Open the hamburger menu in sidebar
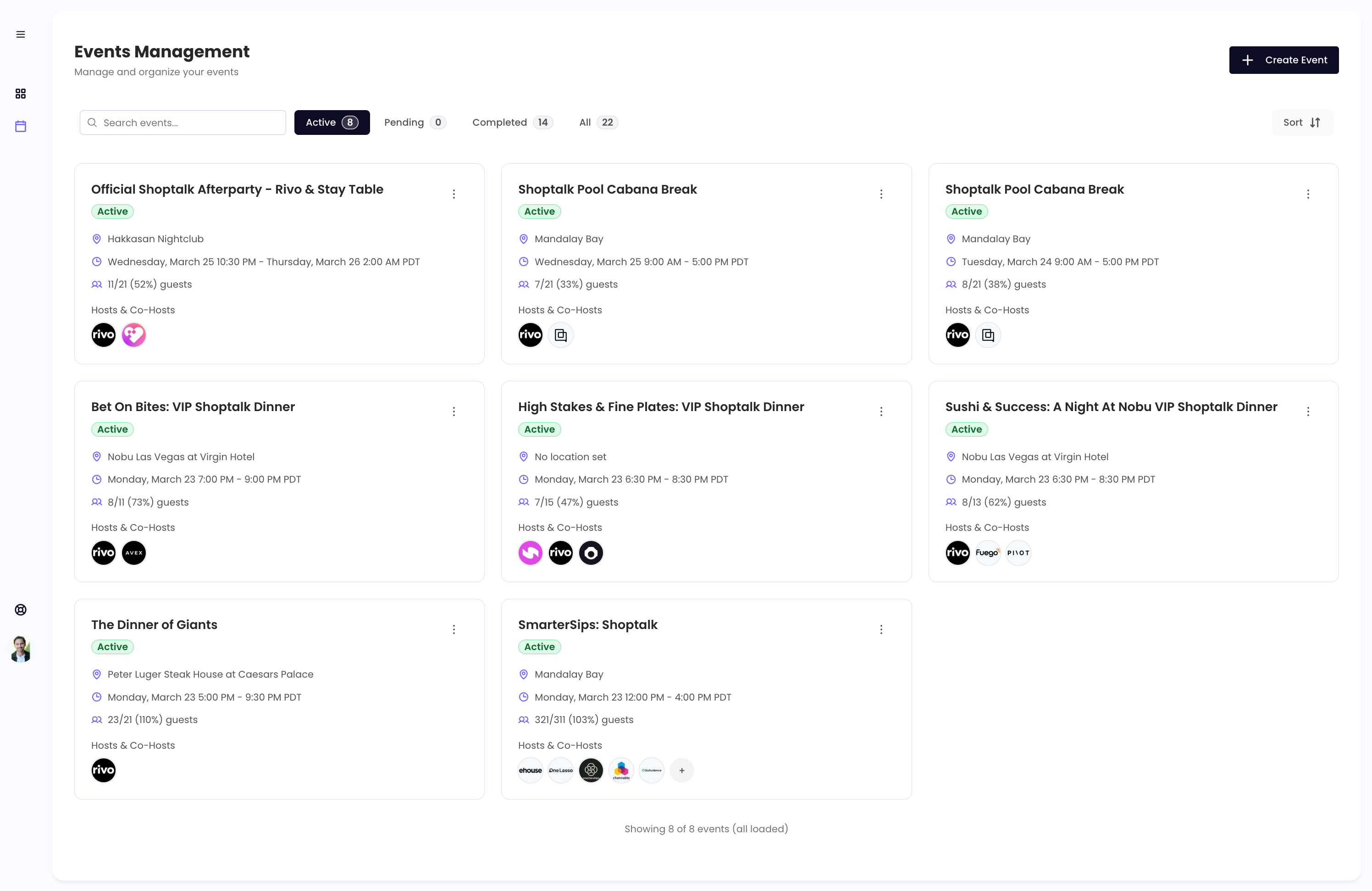Screen dimensions: 1372x891 (x=21, y=34)
